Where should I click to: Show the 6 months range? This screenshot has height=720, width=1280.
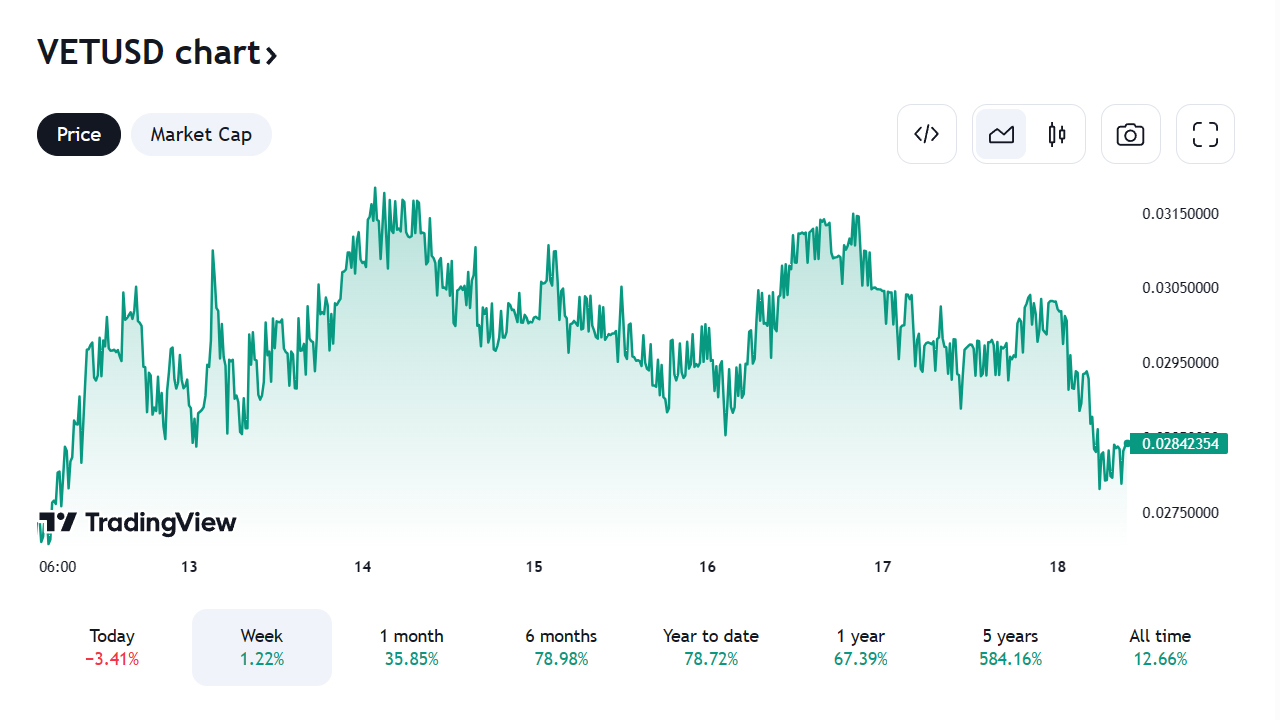pos(561,647)
